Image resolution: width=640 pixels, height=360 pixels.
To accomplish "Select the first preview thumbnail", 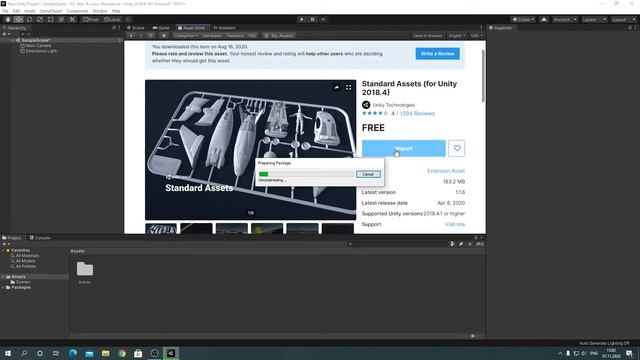I will coord(161,229).
